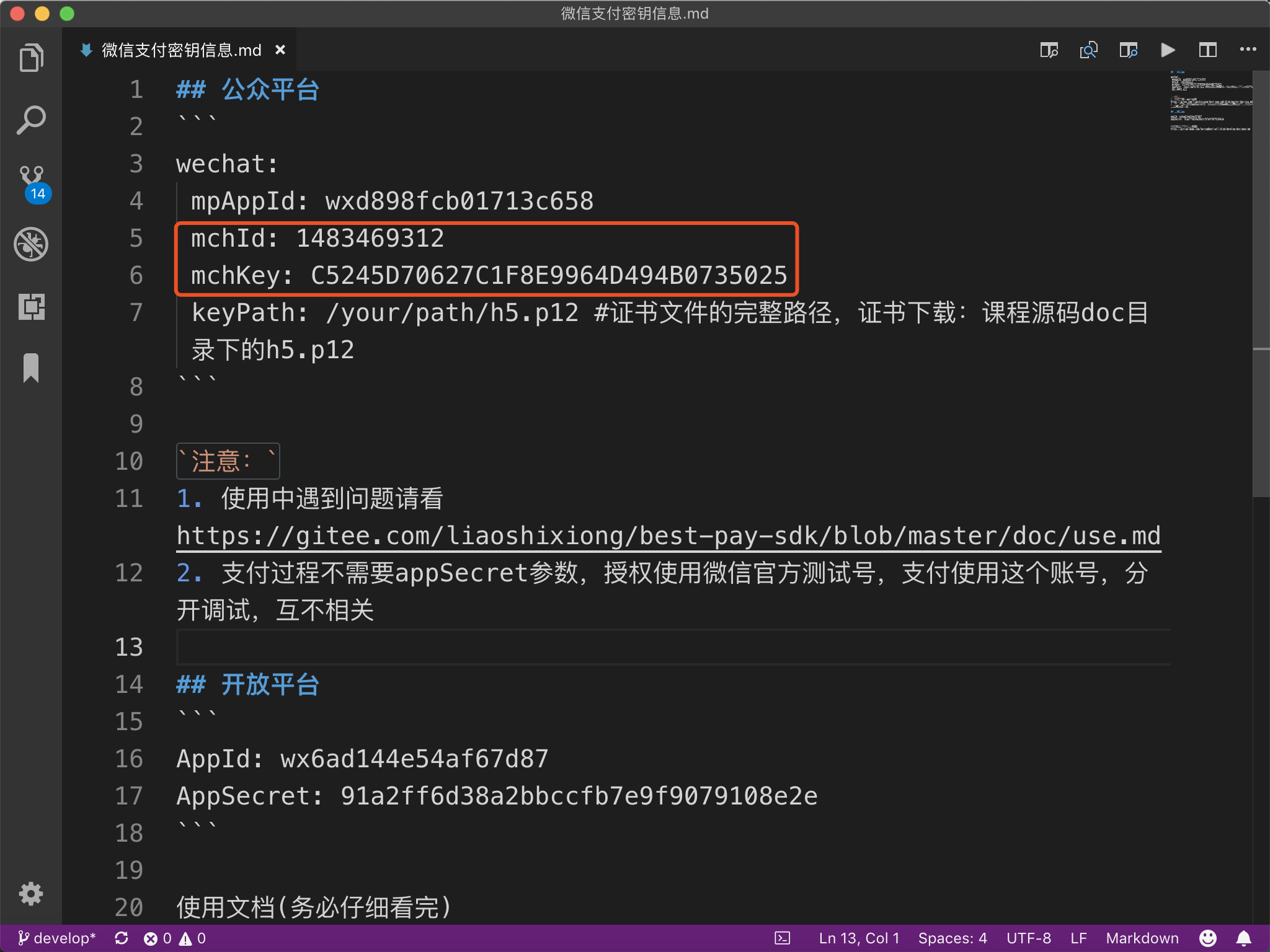Click the ## 开放平台 heading
Image resolution: width=1270 pixels, height=952 pixels.
tap(248, 685)
